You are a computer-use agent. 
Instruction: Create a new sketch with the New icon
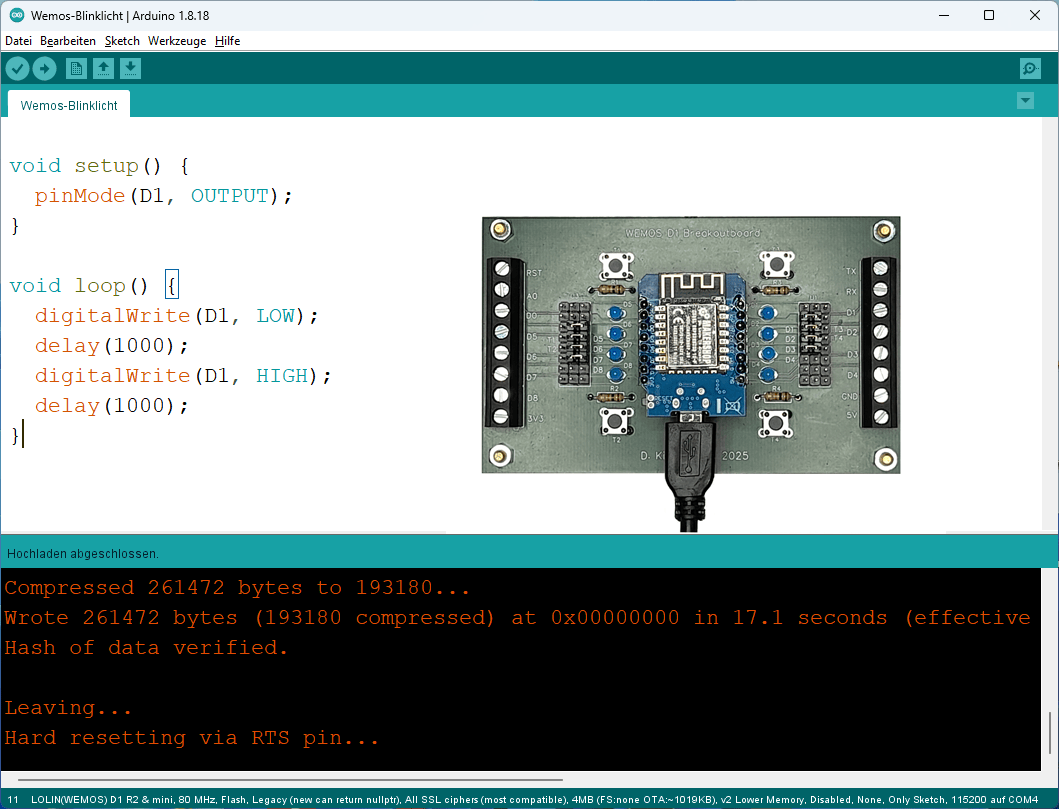[x=76, y=68]
